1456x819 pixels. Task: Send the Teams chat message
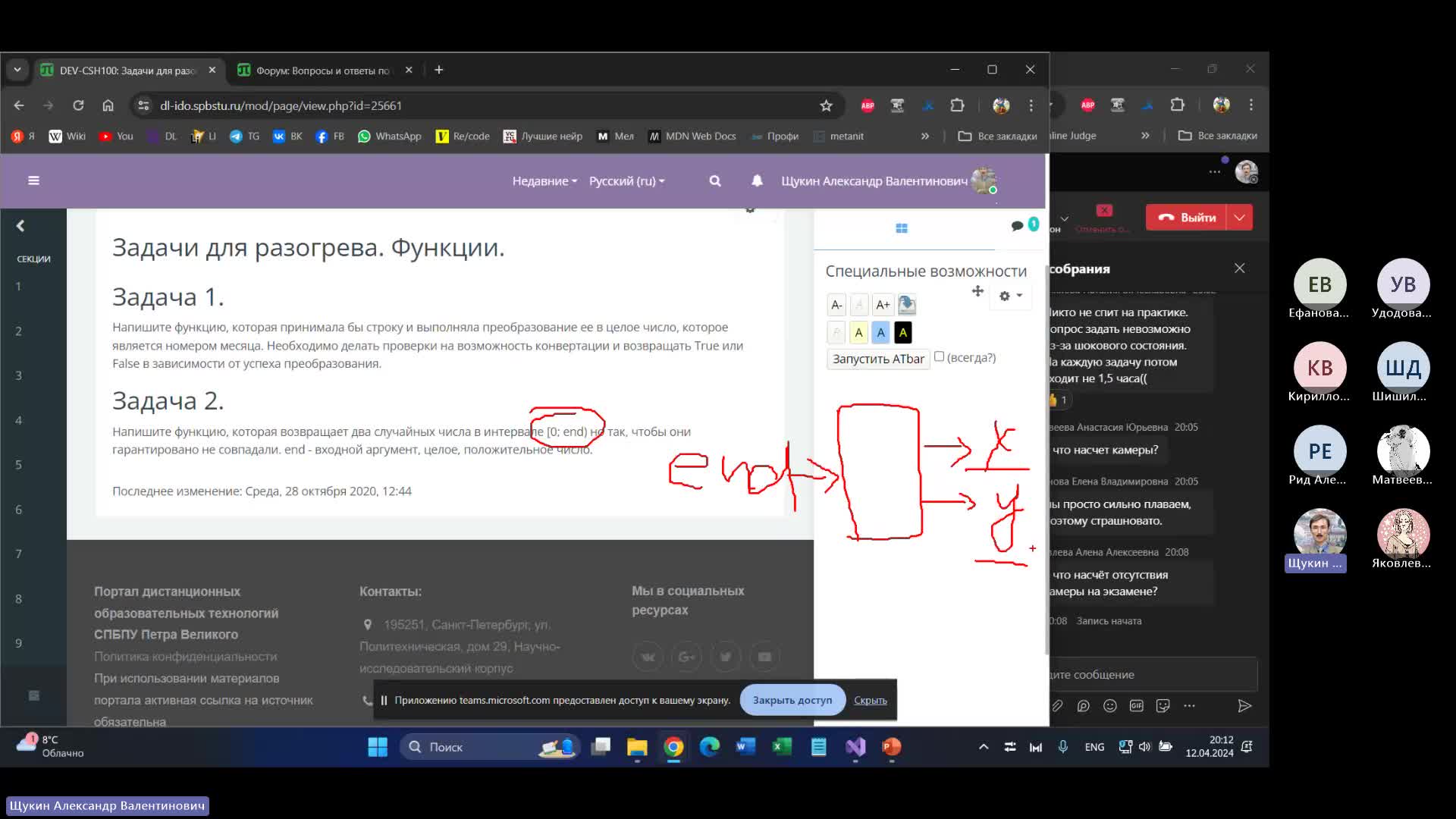click(1244, 706)
